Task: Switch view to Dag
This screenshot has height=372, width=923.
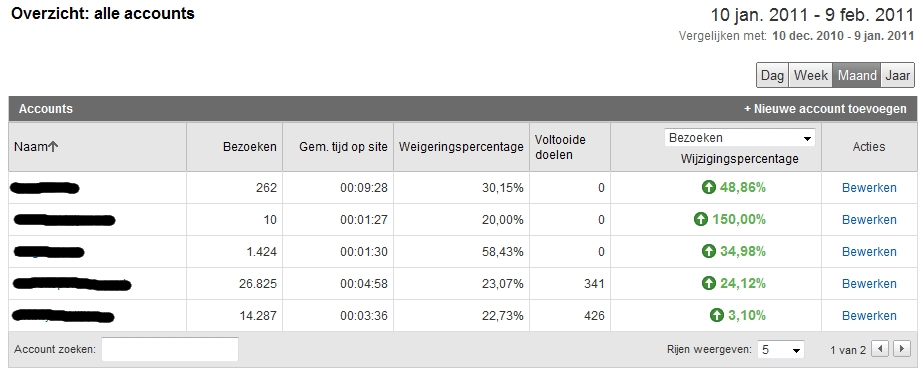Action: [772, 75]
